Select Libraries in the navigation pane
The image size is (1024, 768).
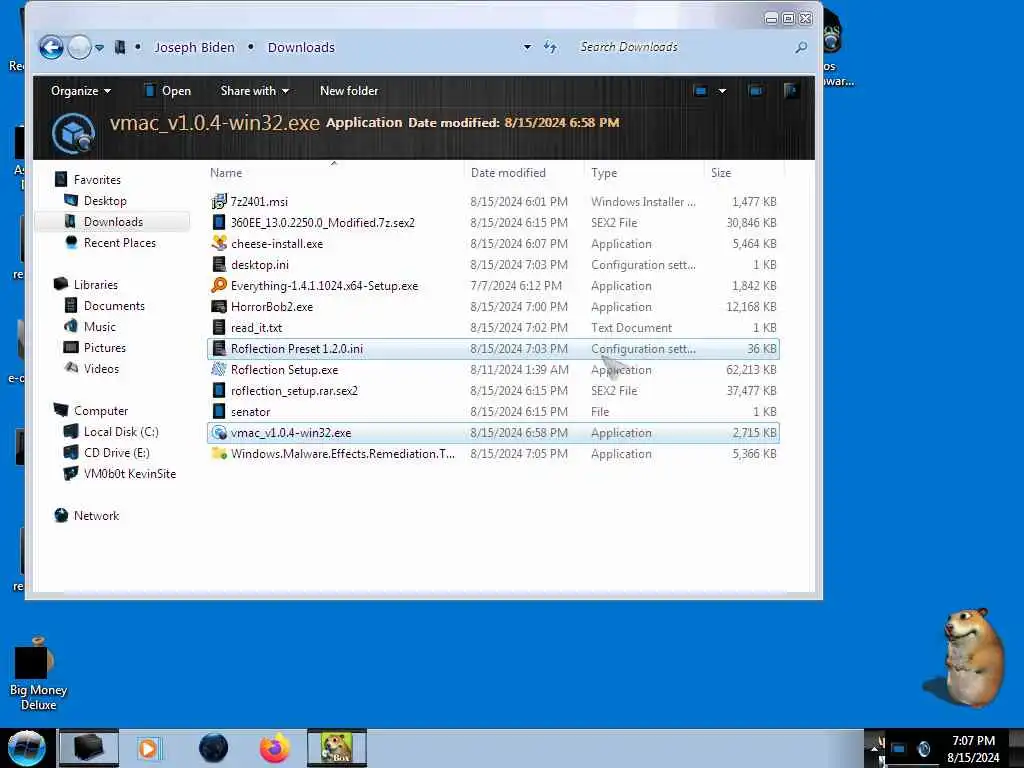pos(95,285)
